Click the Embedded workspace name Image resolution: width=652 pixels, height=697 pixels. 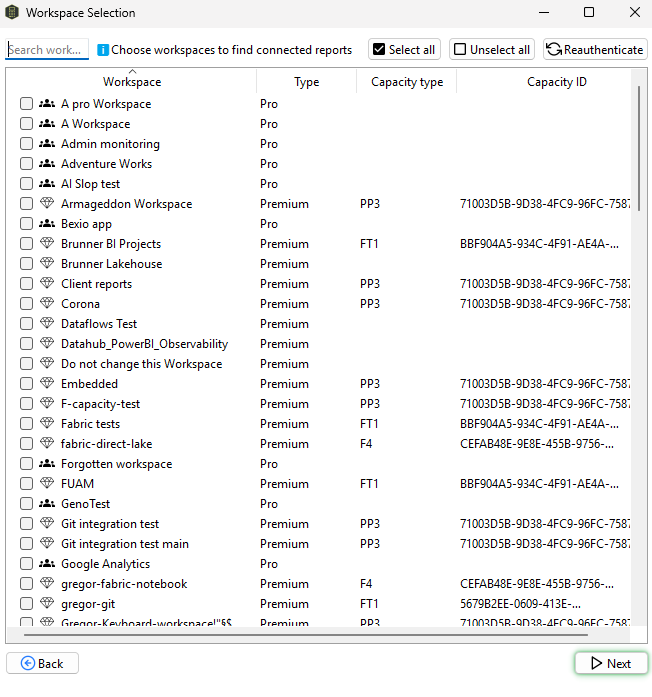pos(89,384)
